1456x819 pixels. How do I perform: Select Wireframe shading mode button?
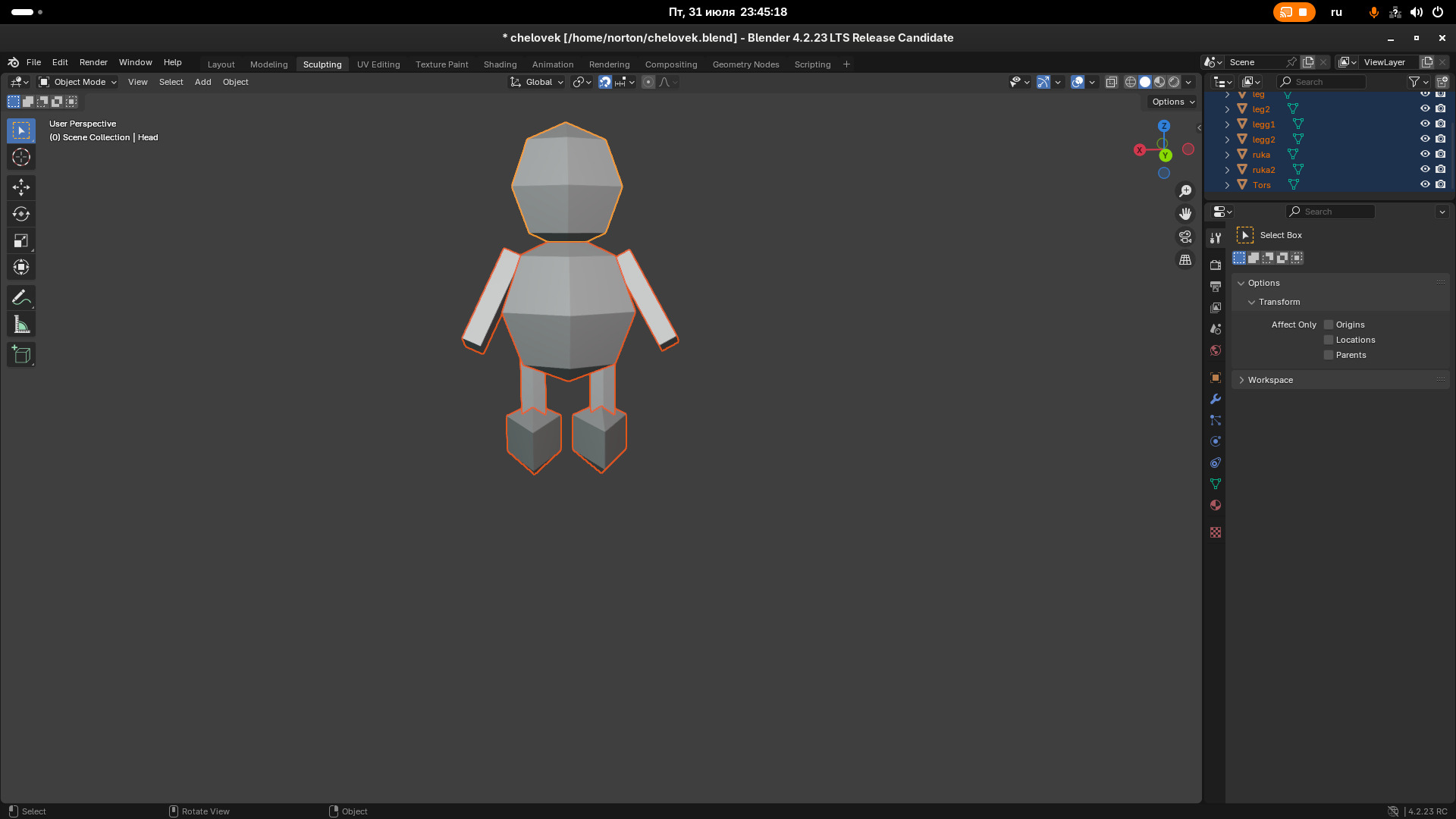[x=1131, y=82]
